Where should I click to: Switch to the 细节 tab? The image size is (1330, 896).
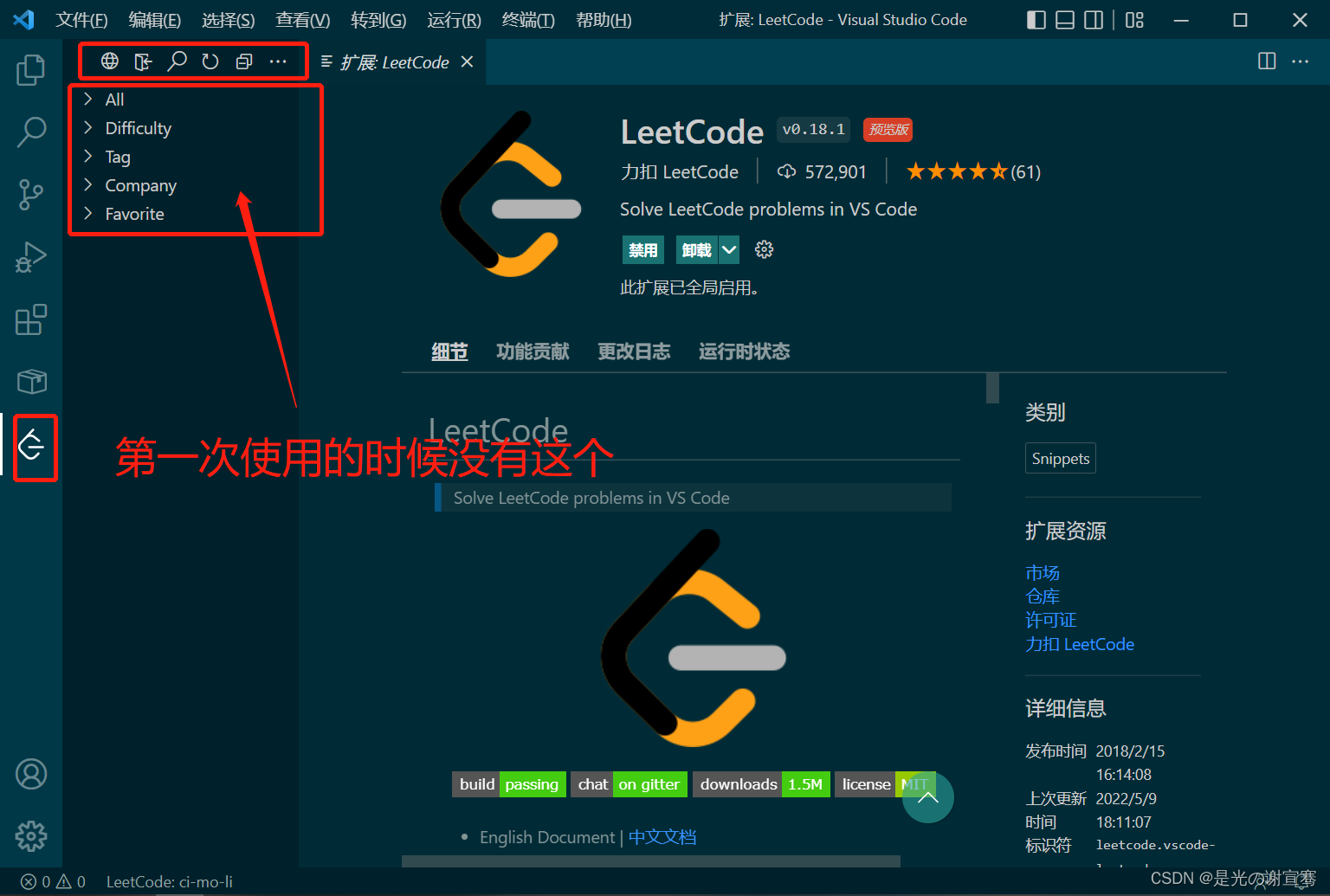449,351
